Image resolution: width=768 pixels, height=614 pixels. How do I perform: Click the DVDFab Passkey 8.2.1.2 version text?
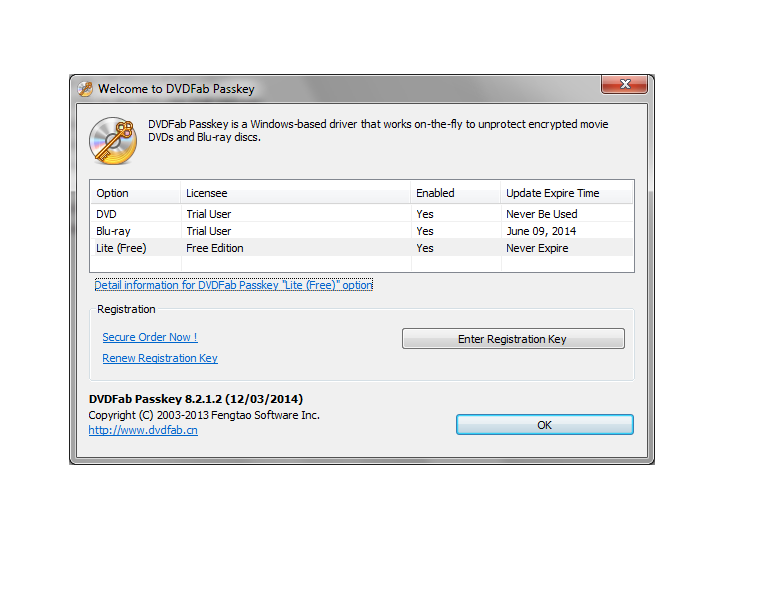click(196, 399)
